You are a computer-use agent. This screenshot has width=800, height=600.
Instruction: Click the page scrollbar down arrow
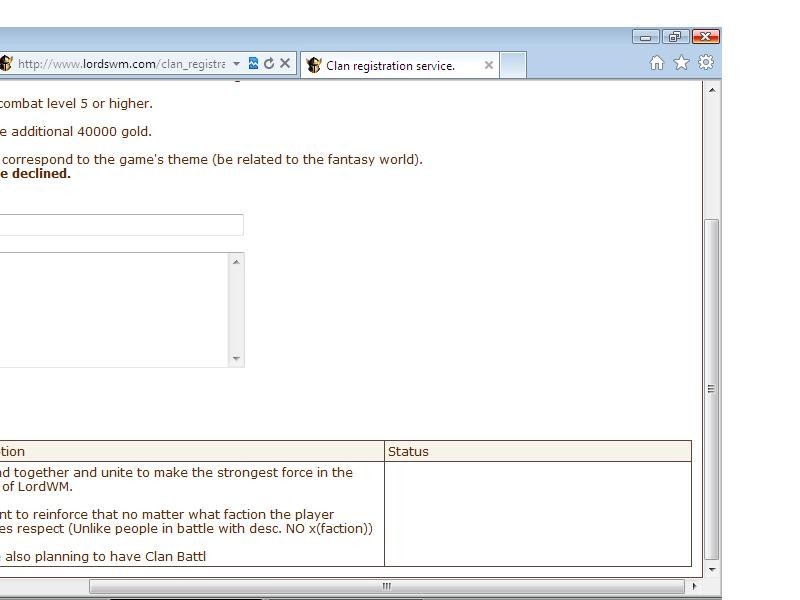(712, 569)
